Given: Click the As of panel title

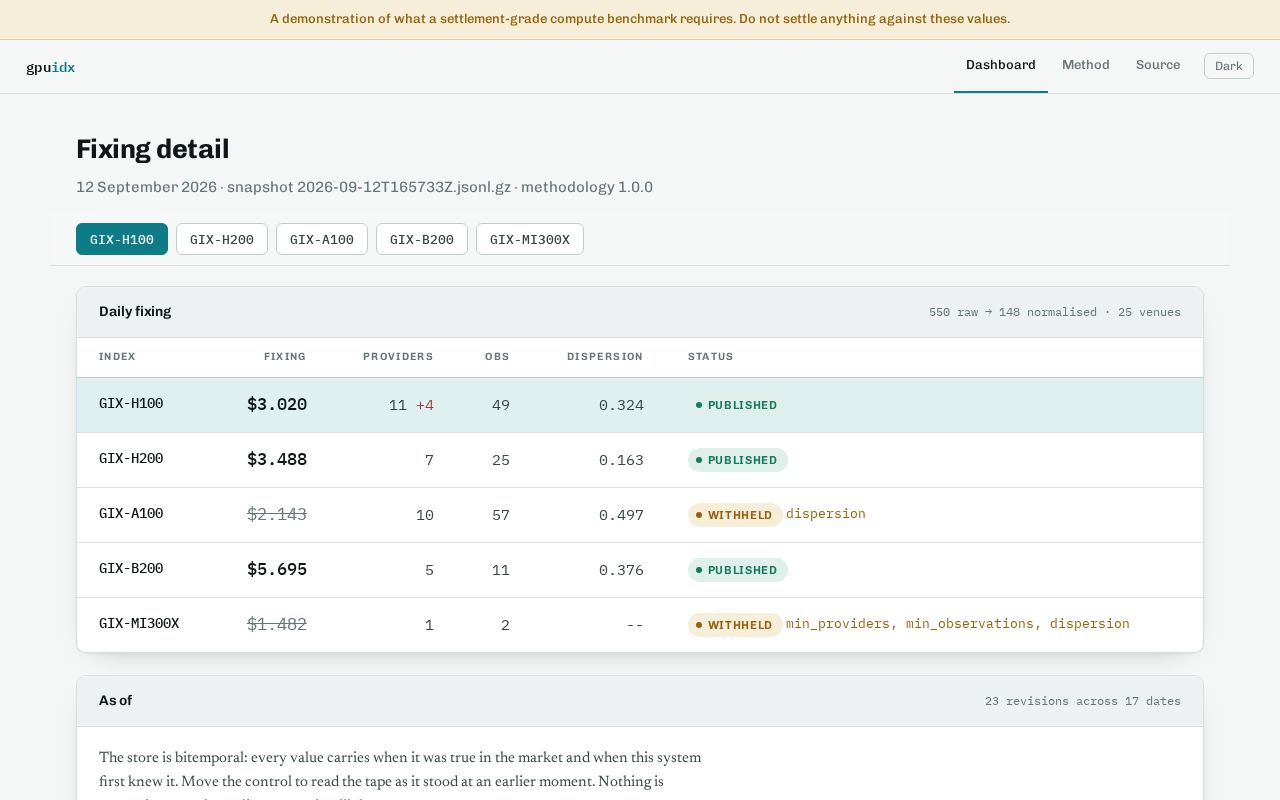Looking at the screenshot, I should click(x=115, y=700).
